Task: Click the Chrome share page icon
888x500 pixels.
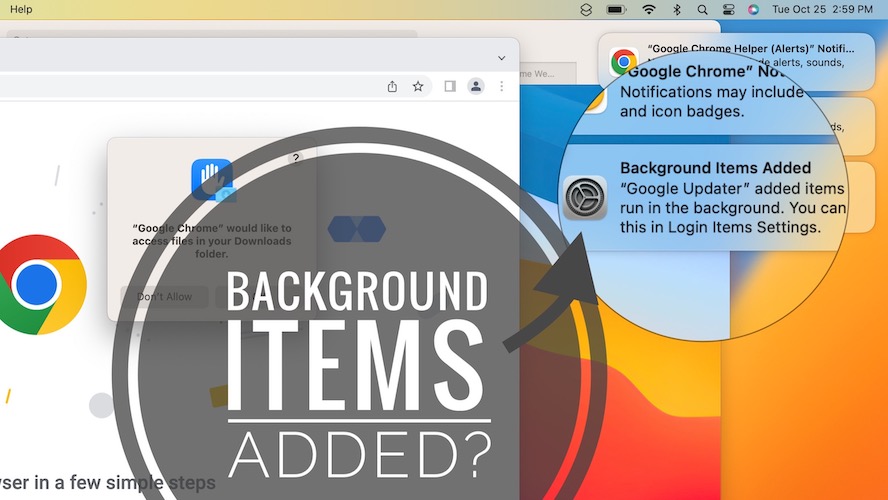Action: tap(393, 87)
